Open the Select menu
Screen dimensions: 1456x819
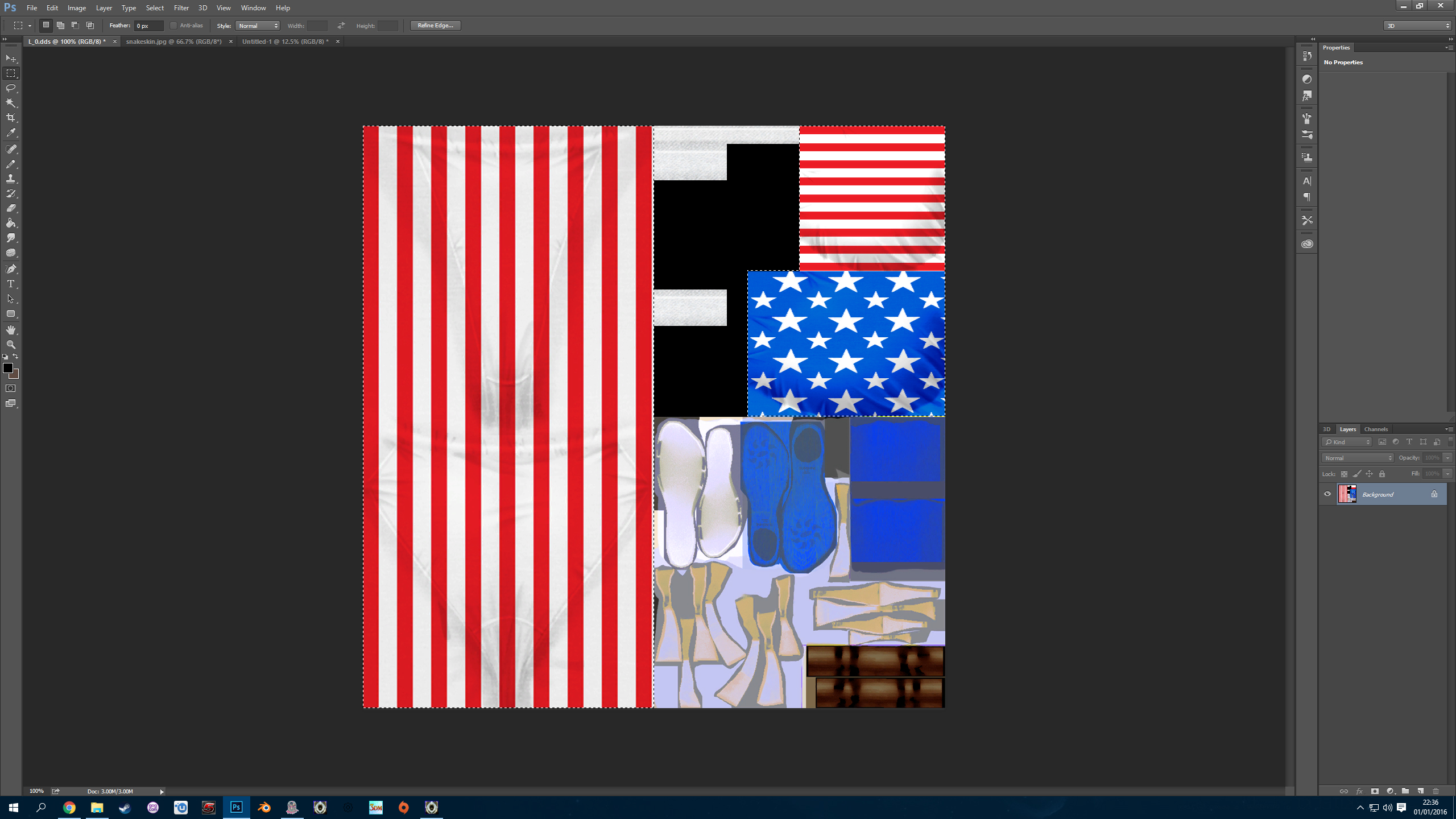click(x=155, y=8)
